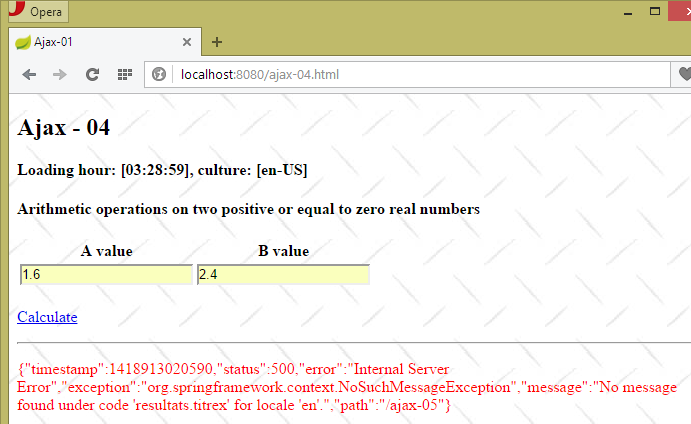The image size is (691, 424).
Task: Maximize the Opera window
Action: click(655, 11)
